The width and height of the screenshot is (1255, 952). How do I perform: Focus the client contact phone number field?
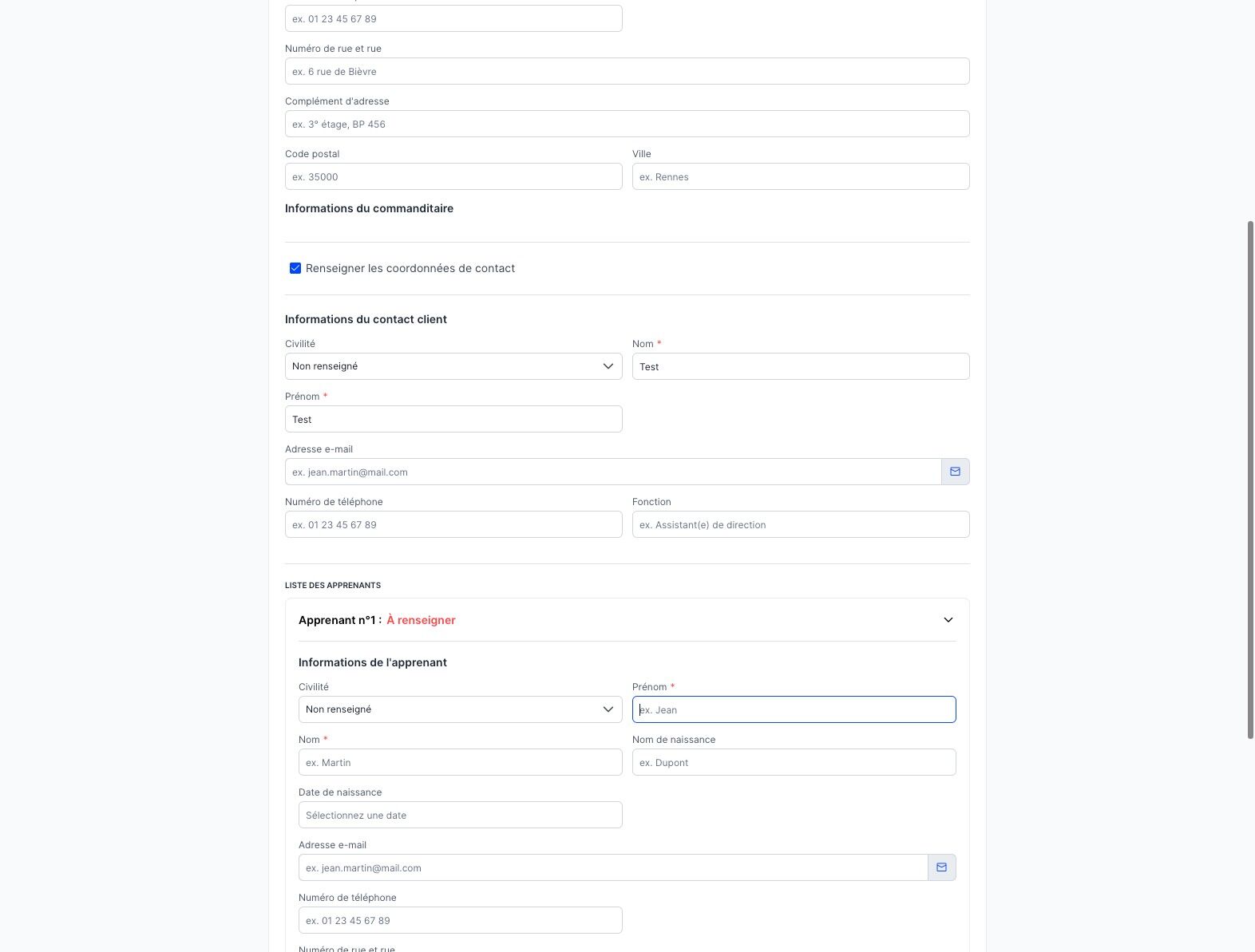point(453,524)
